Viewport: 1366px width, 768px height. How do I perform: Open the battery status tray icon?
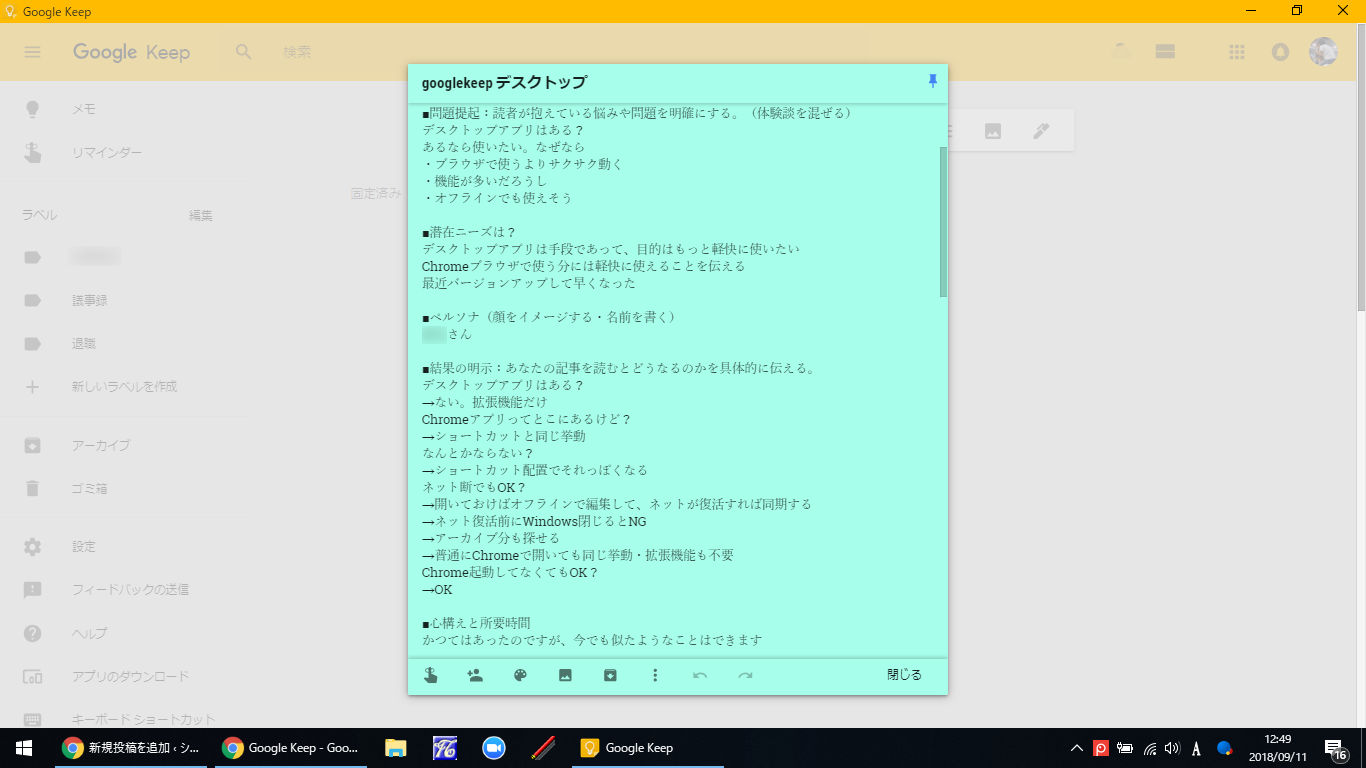pyautogui.click(x=1125, y=747)
